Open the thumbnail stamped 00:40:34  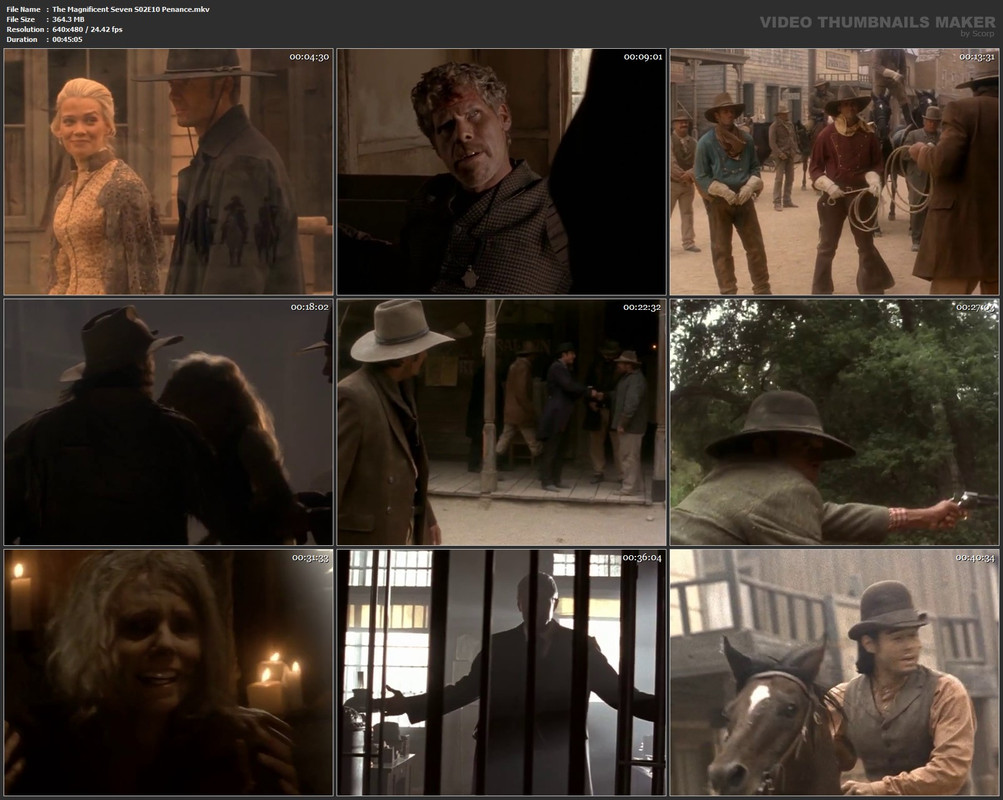pyautogui.click(x=834, y=672)
